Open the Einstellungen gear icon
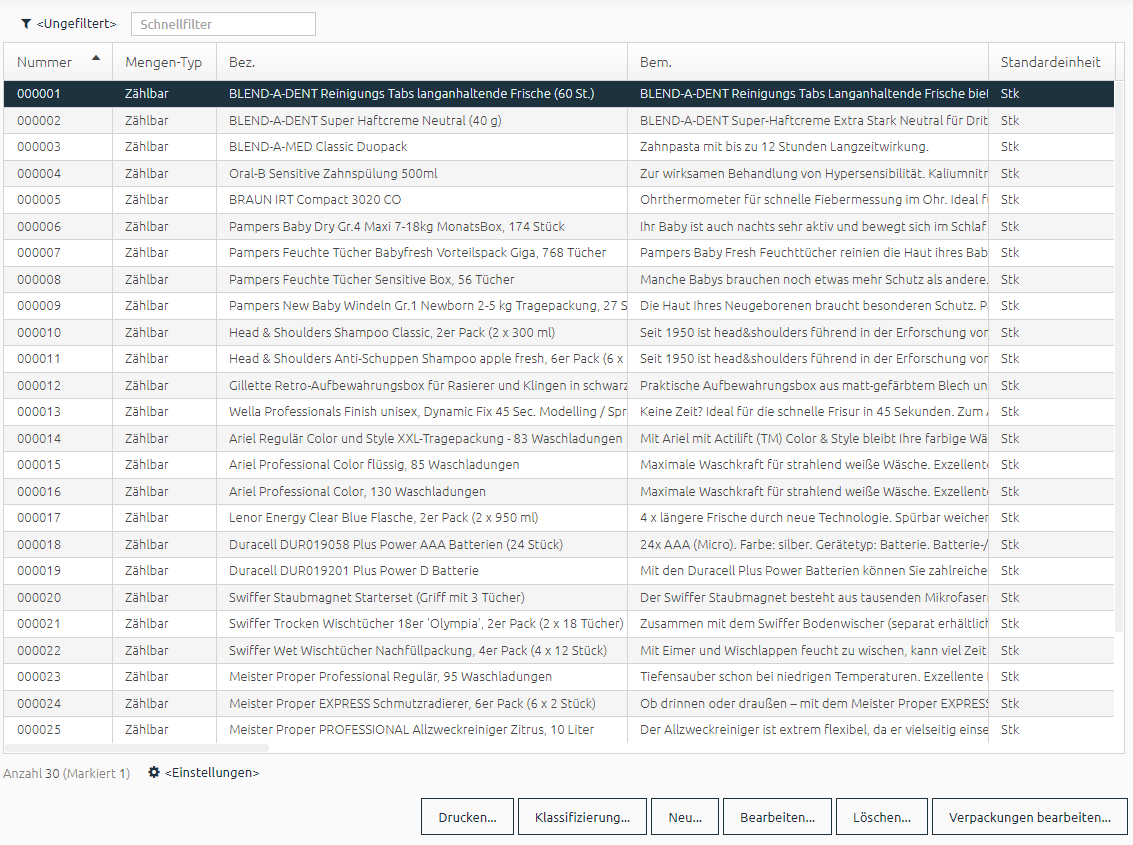The height and width of the screenshot is (845, 1133). click(x=154, y=772)
